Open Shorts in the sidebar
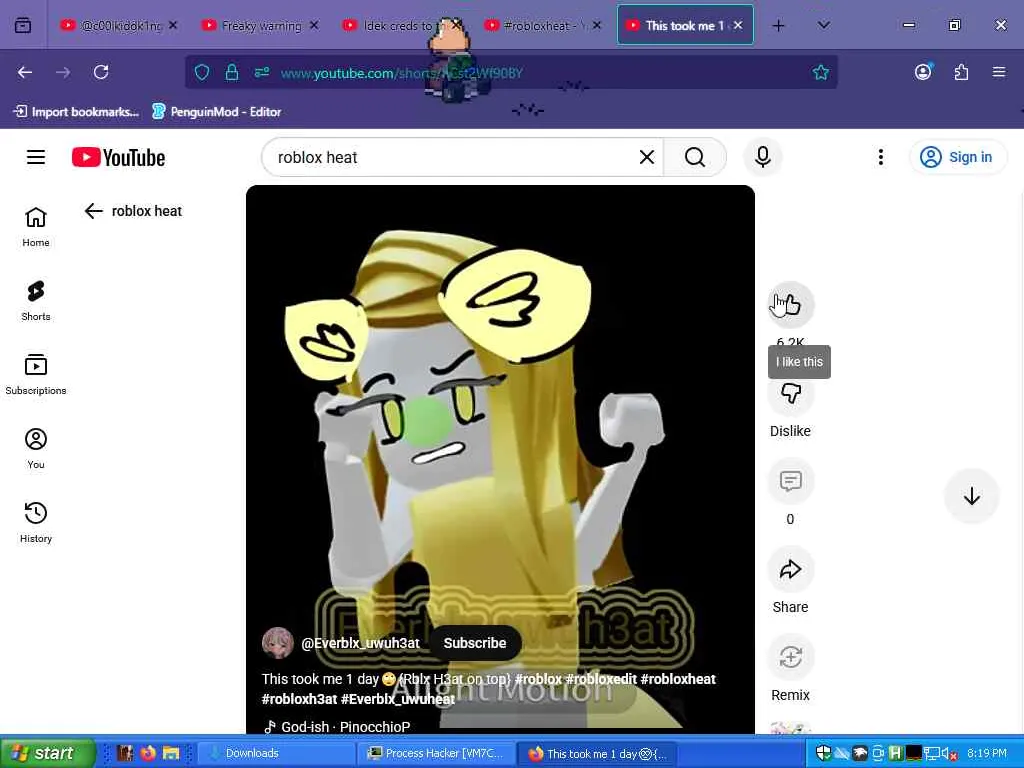Viewport: 1024px width, 768px height. point(36,301)
